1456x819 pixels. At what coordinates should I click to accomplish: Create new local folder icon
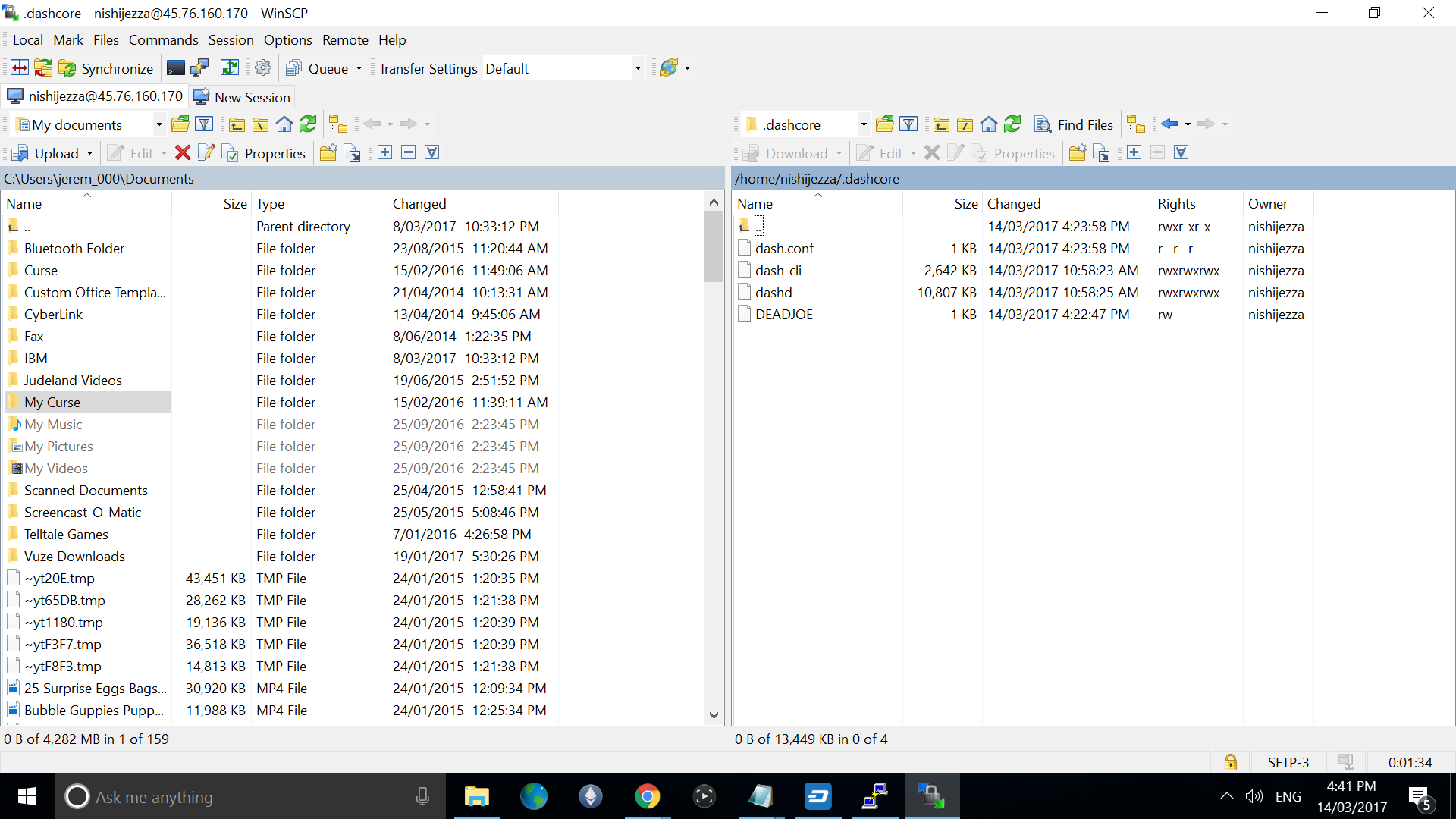pos(328,152)
